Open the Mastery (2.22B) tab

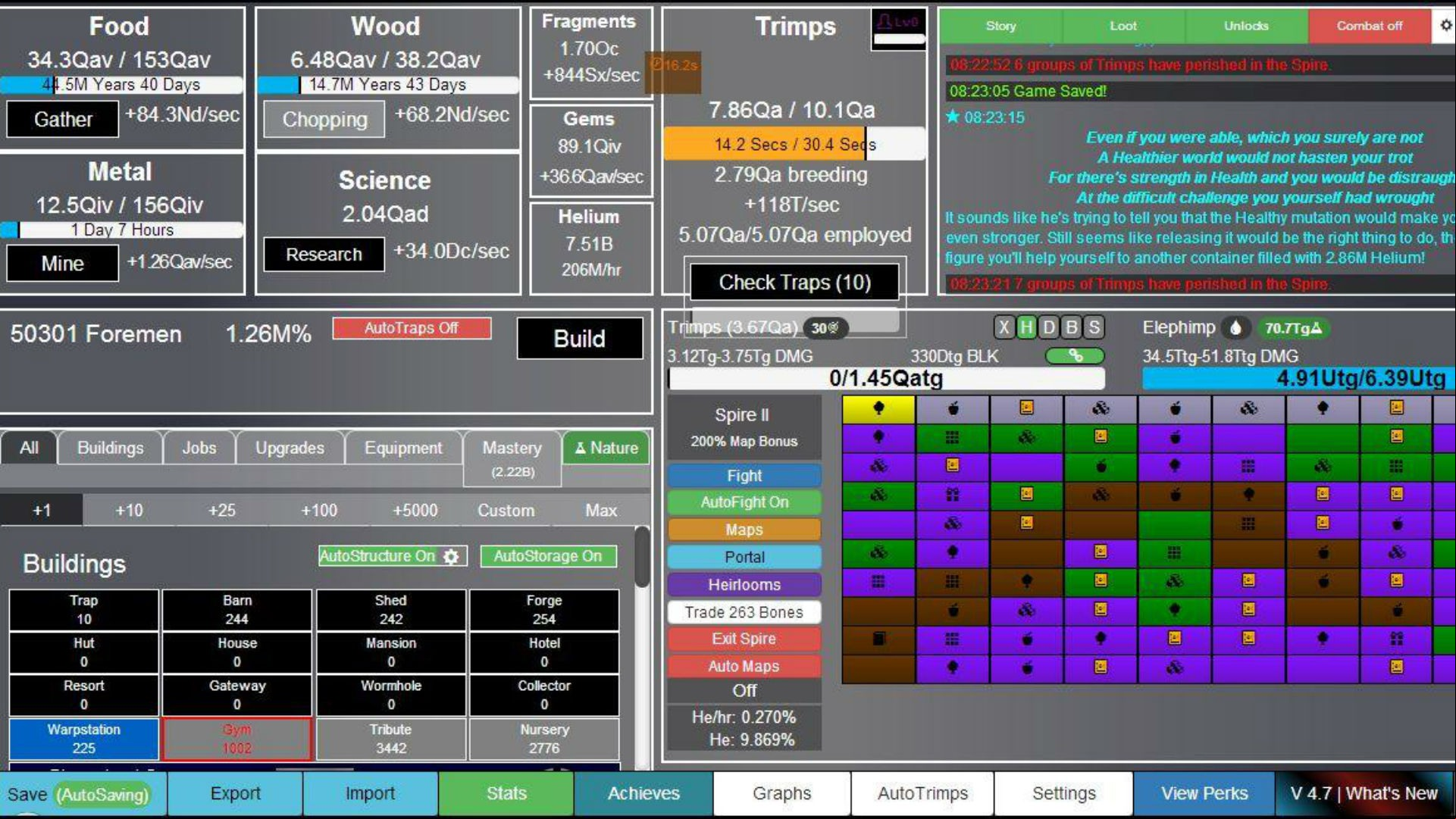(512, 458)
